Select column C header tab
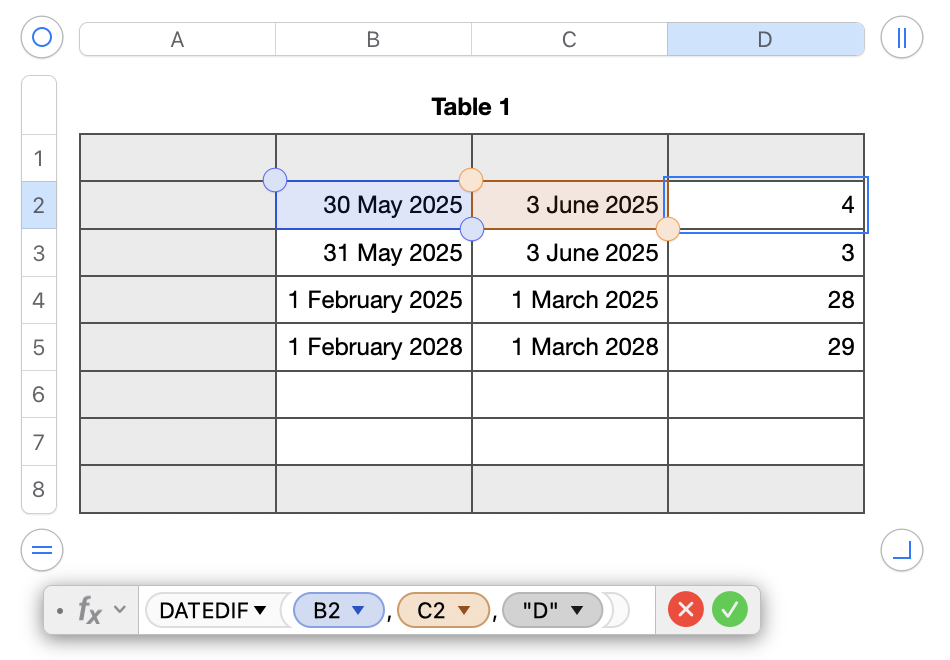This screenshot has height=660, width=950. click(569, 39)
